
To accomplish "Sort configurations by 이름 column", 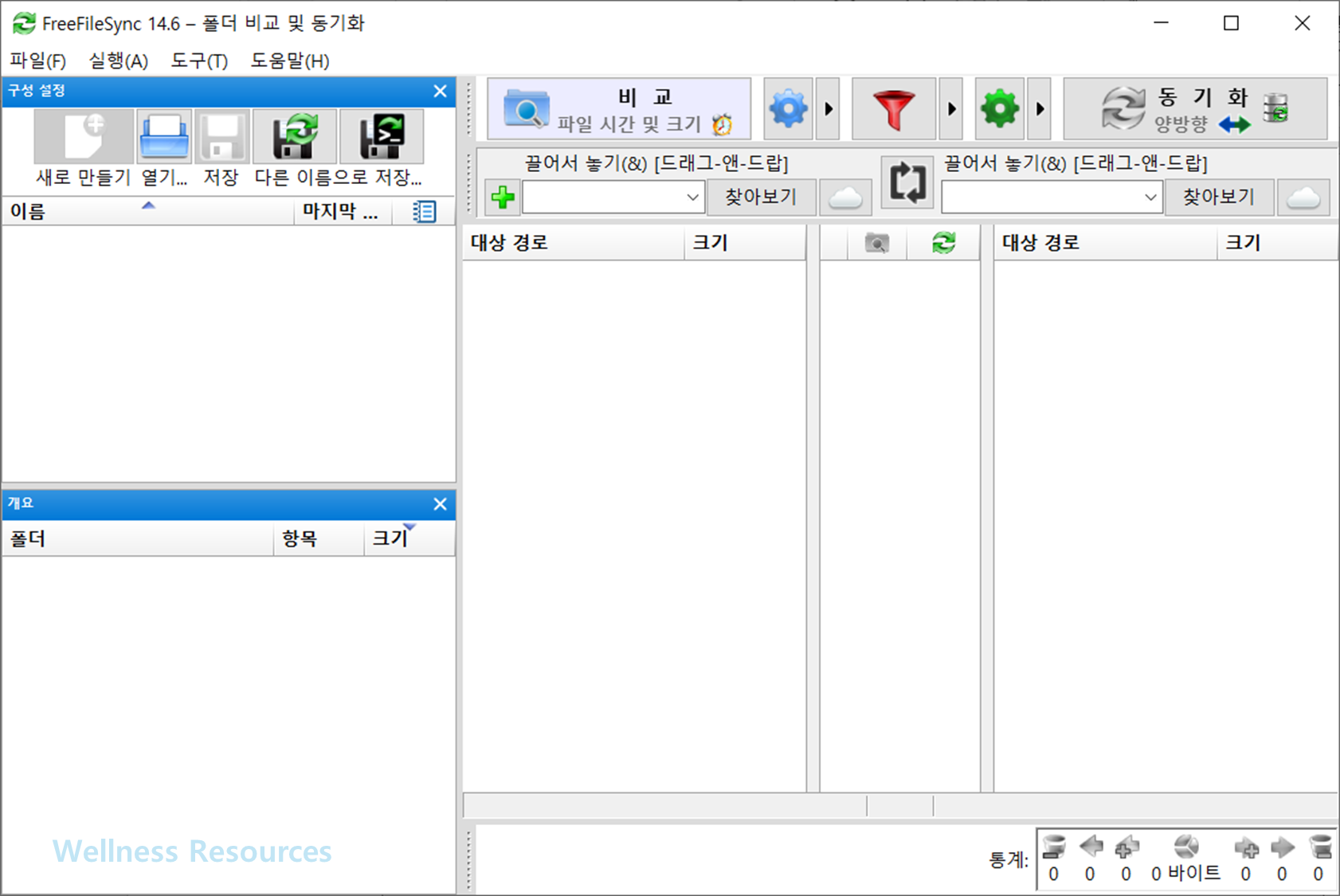I will [x=148, y=212].
